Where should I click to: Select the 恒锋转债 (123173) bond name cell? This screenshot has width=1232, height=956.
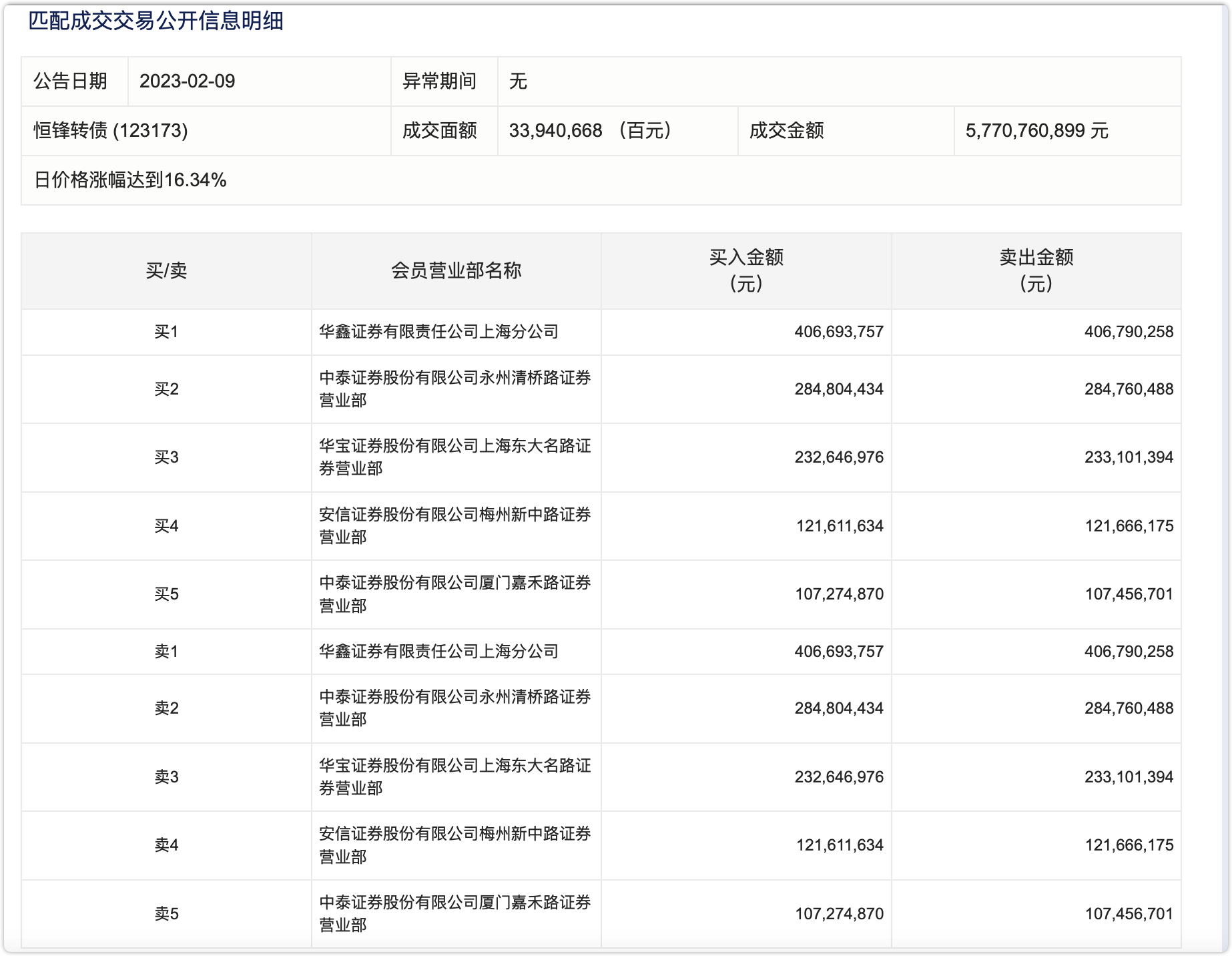point(111,131)
